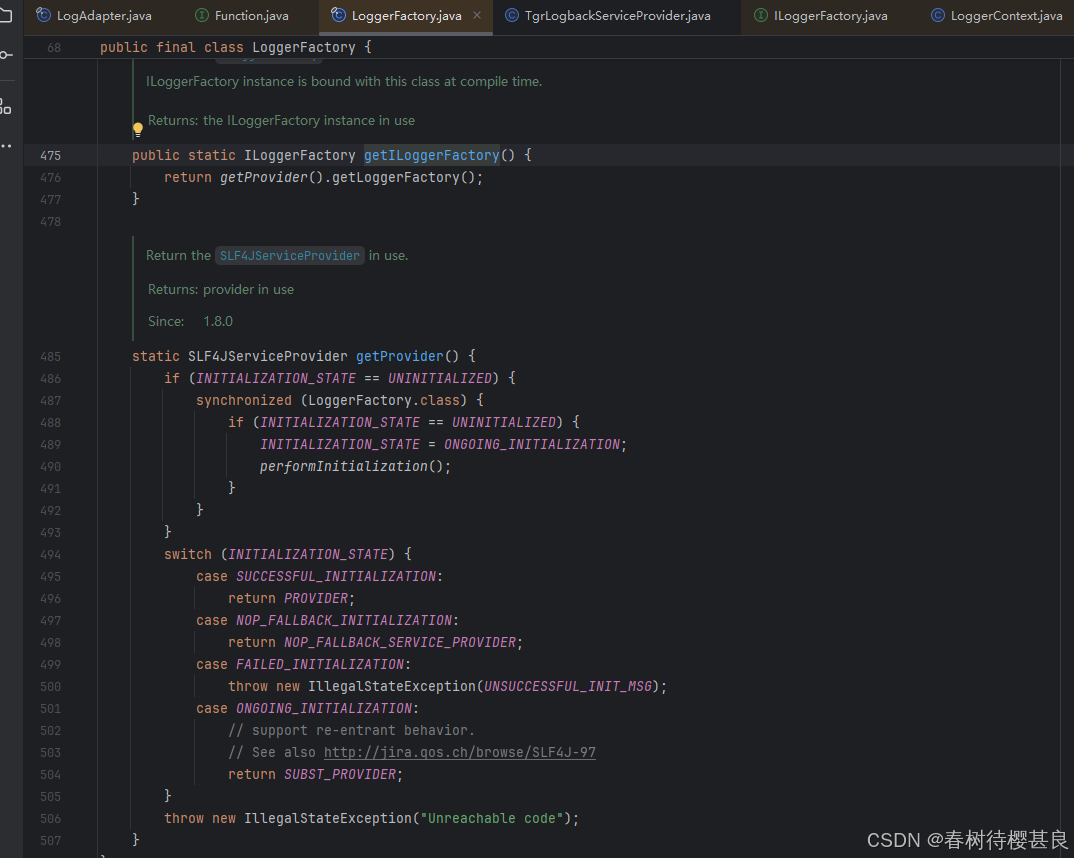
Task: Click the "support re-entrant behavior" comment
Action: tap(351, 730)
